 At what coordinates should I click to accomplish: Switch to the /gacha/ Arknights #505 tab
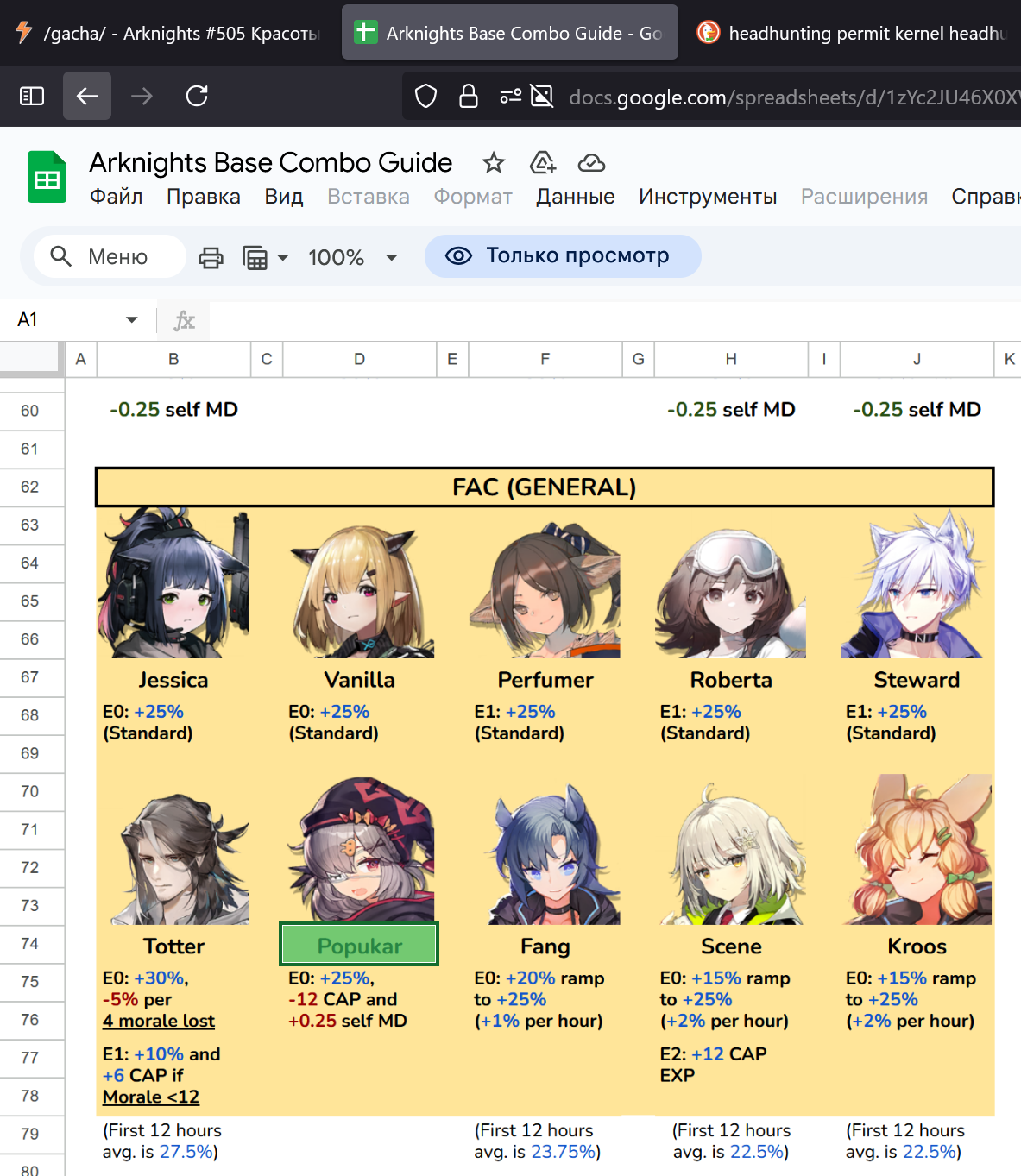pos(168,33)
